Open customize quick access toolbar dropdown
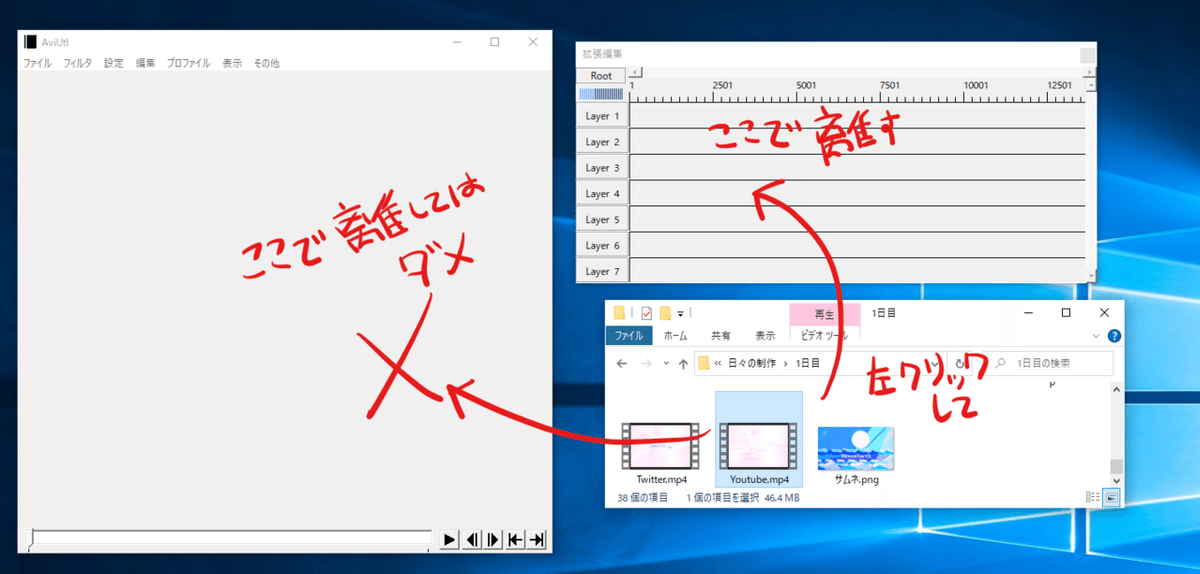 (x=680, y=313)
